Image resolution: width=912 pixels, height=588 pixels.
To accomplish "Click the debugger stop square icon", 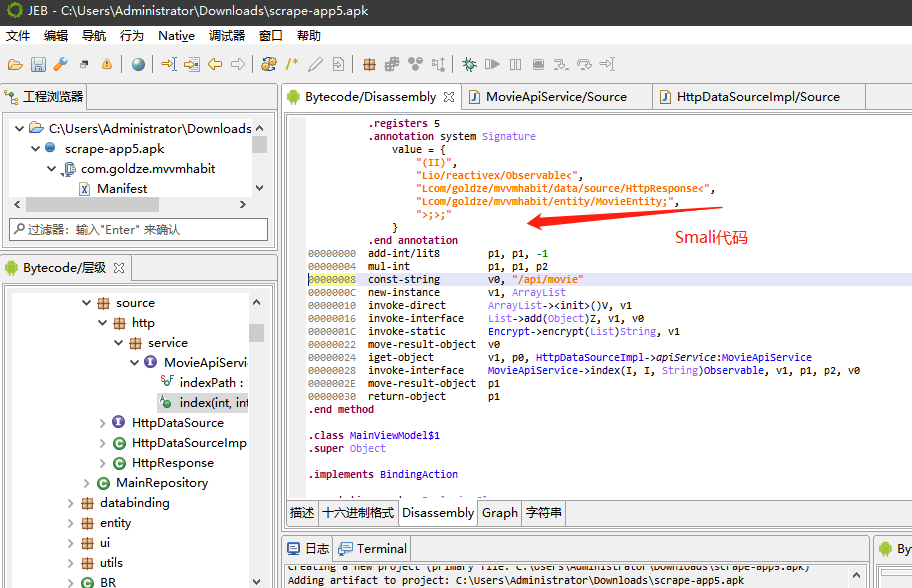I will pyautogui.click(x=539, y=64).
